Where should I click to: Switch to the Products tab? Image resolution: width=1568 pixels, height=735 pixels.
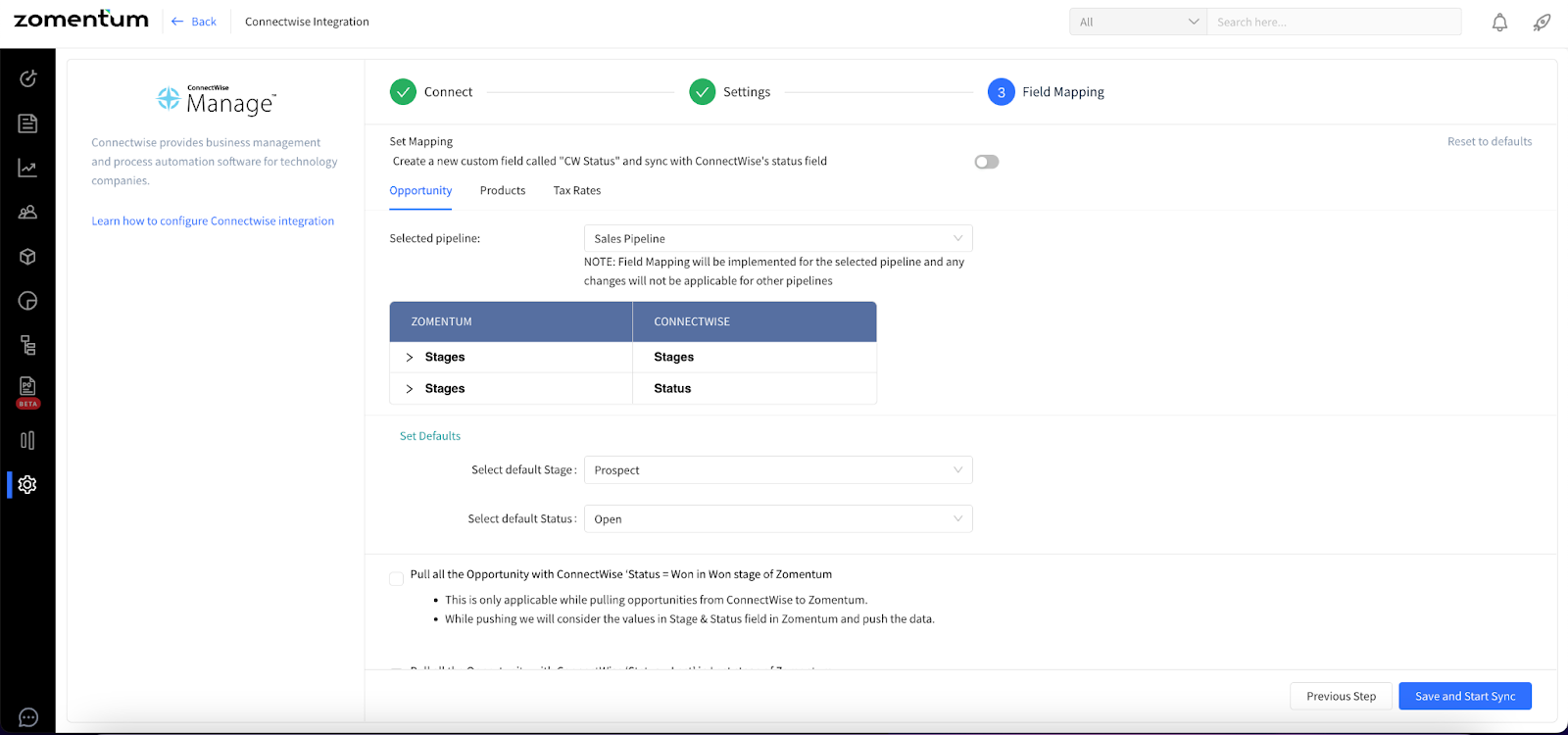pos(503,190)
